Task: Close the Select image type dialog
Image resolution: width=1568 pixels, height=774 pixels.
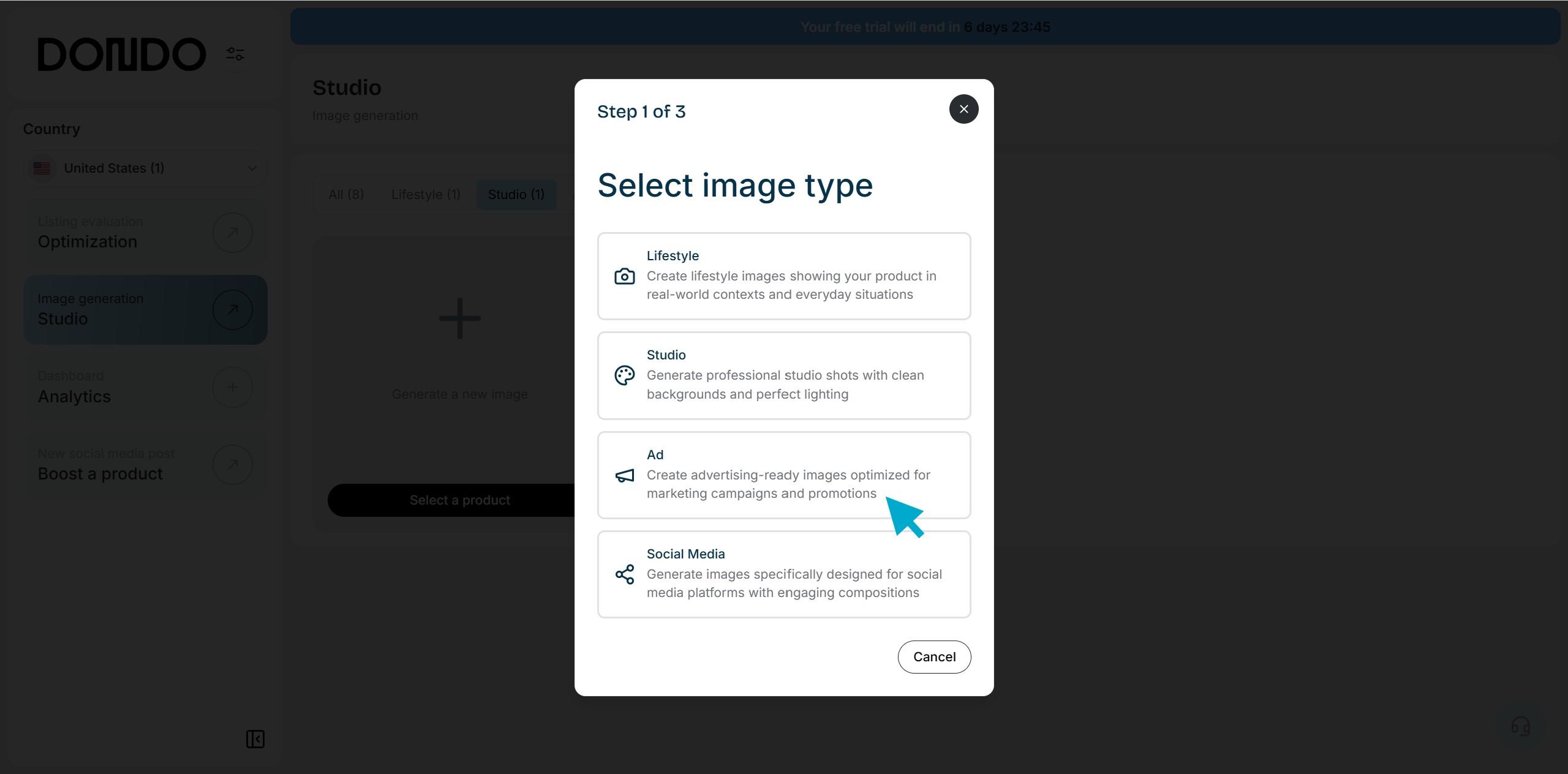Action: point(963,109)
